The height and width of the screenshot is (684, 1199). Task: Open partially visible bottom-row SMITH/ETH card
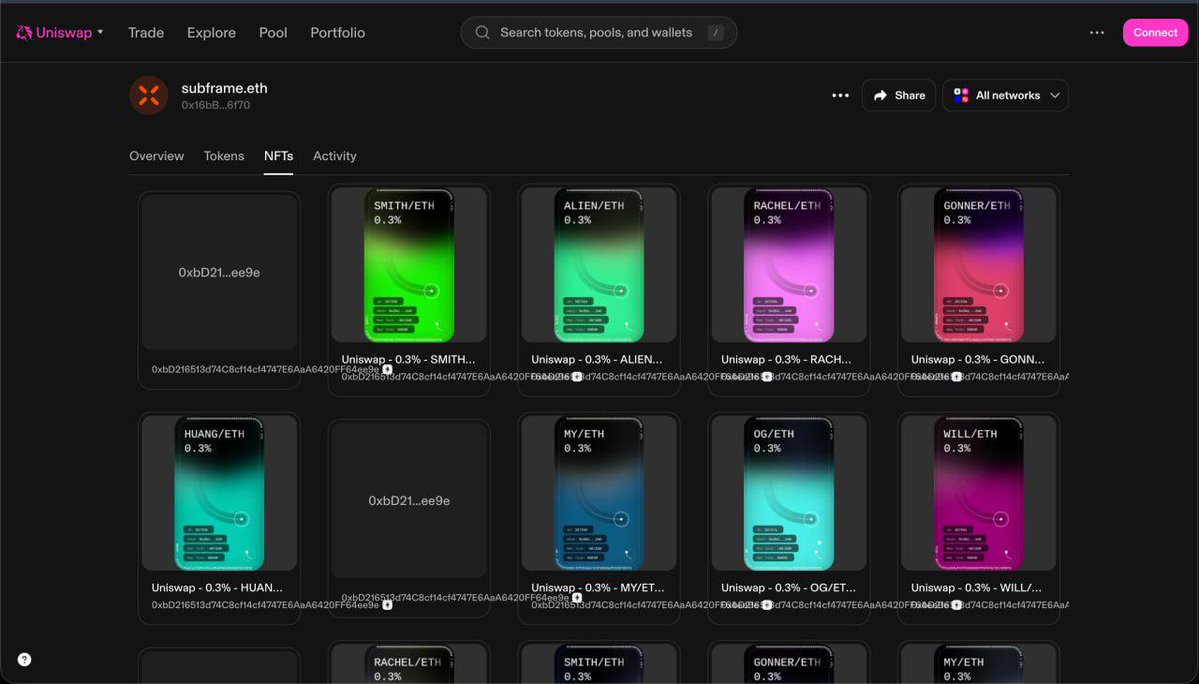(x=599, y=663)
